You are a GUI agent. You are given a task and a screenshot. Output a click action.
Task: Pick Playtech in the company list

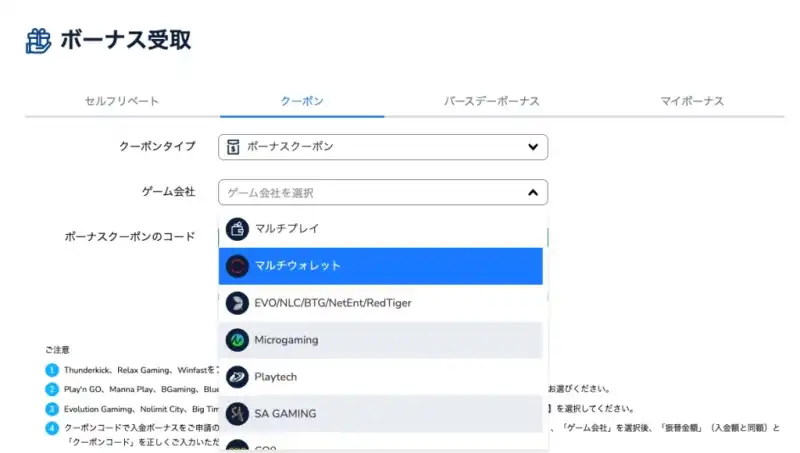pos(381,377)
